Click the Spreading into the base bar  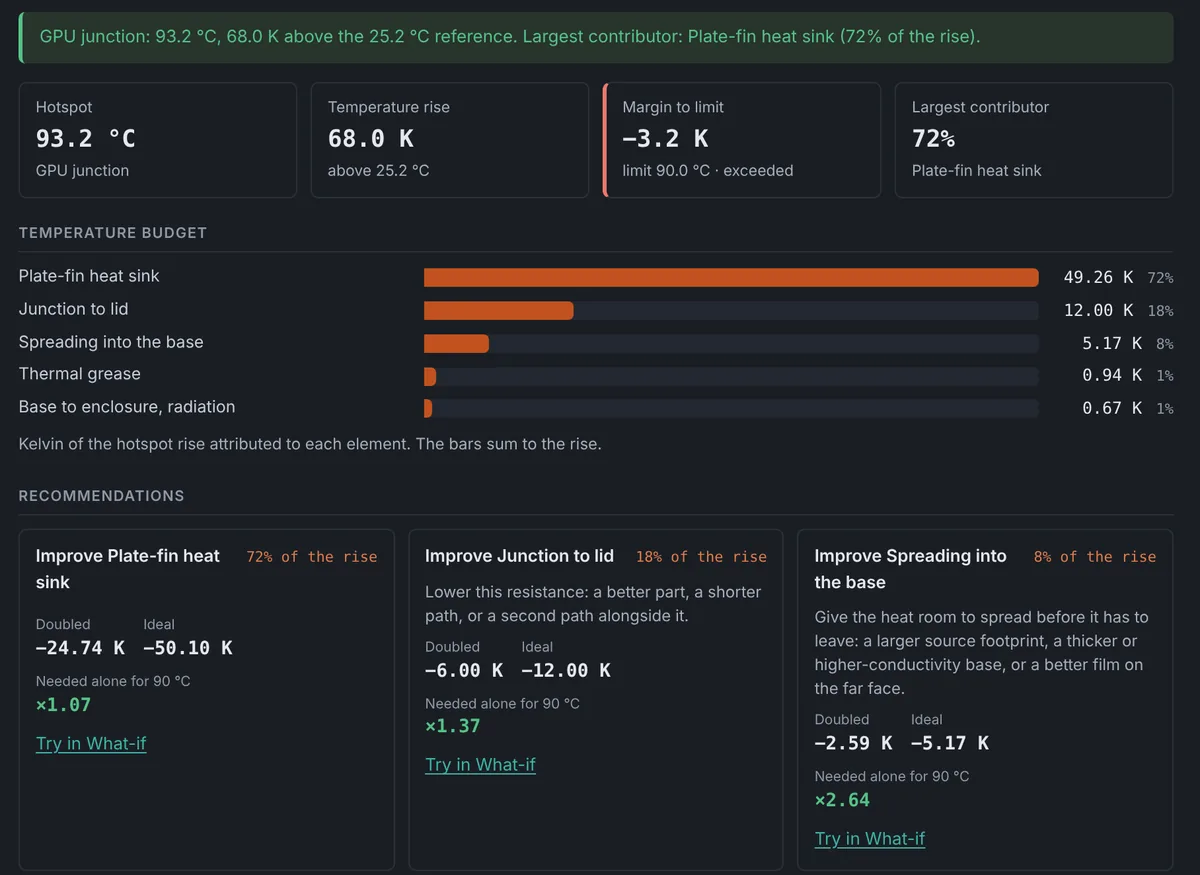(x=731, y=343)
